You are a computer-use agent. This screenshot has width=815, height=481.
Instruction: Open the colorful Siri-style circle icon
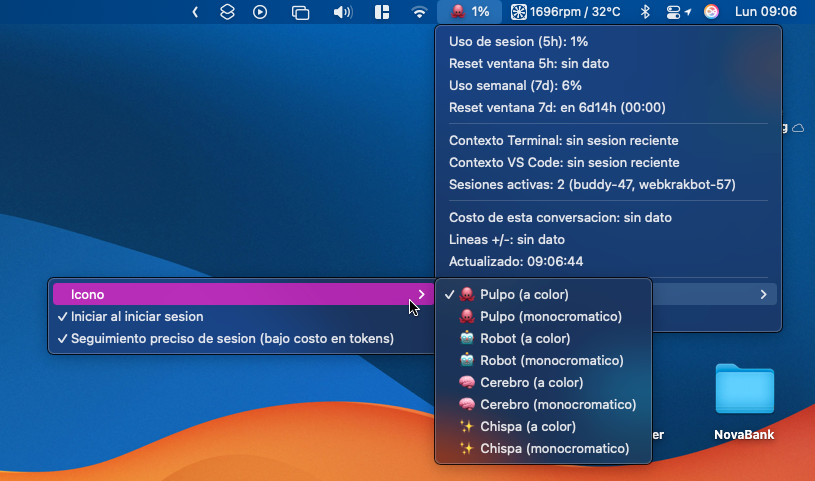point(711,11)
